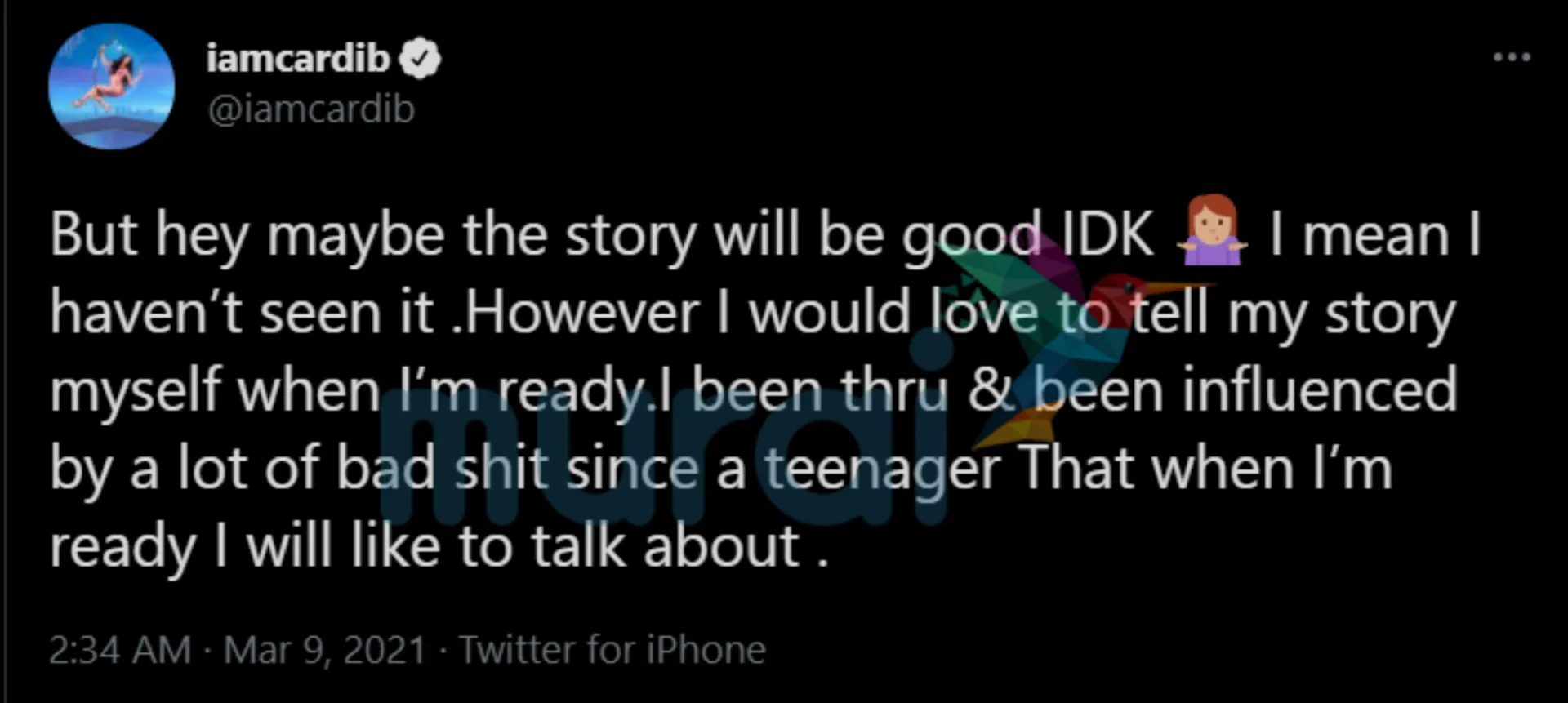
Task: Click the bold iamcardib display name
Action: [x=298, y=59]
